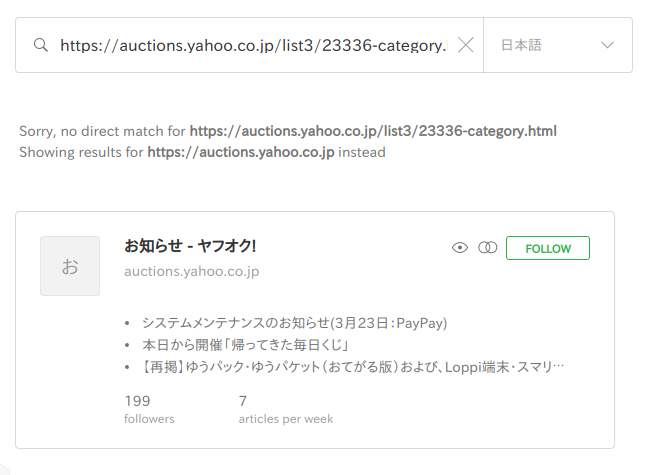Open the 【再掲】ゆうパック article
The image size is (653, 475).
click(x=353, y=367)
